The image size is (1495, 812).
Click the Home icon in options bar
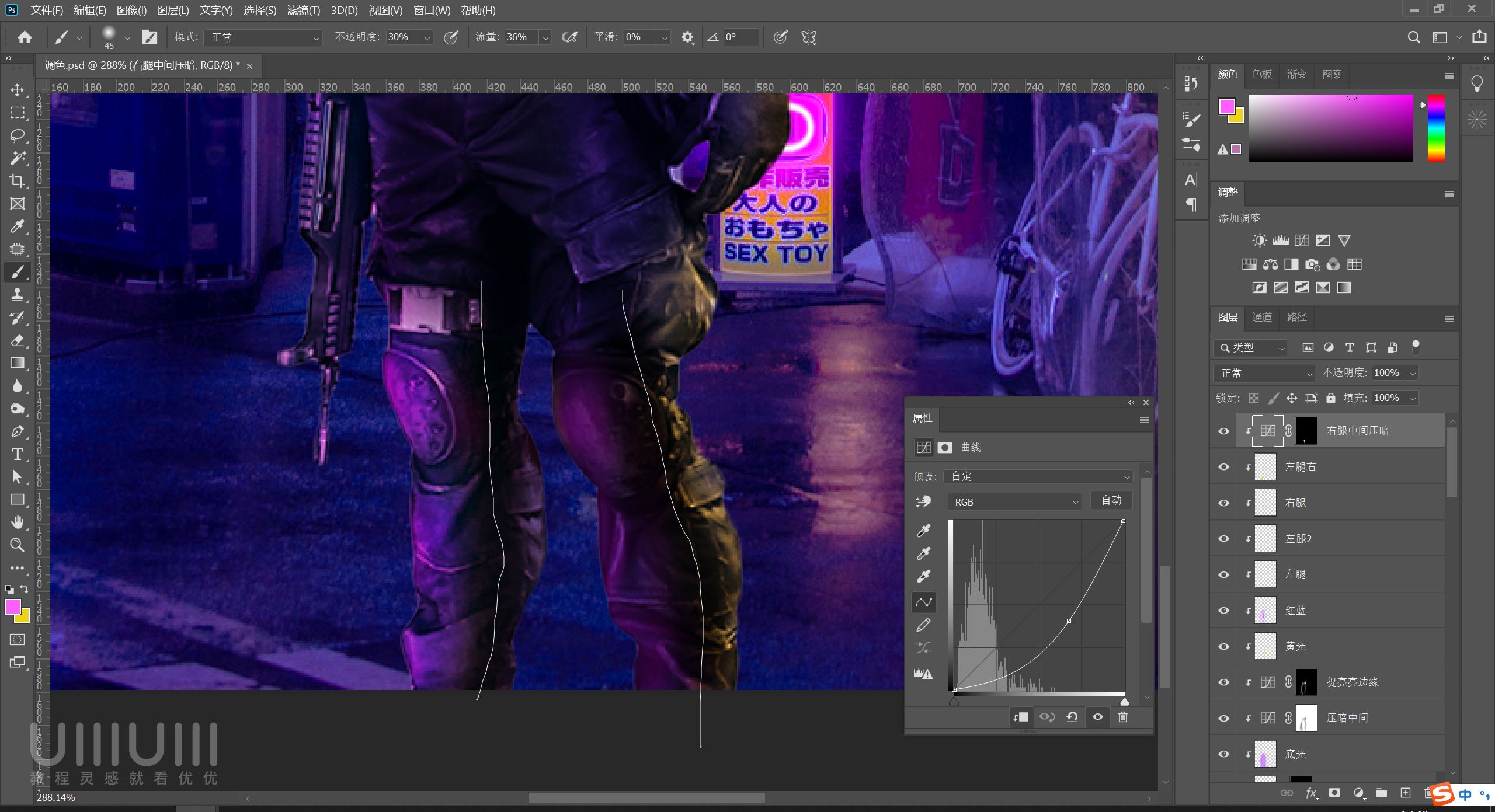pos(25,37)
